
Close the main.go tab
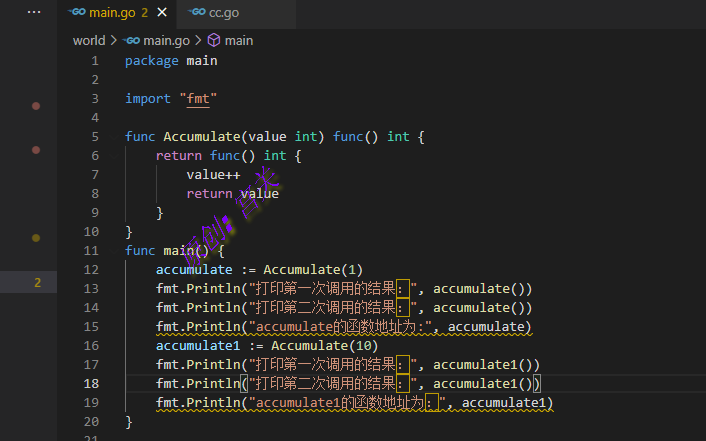(162, 12)
